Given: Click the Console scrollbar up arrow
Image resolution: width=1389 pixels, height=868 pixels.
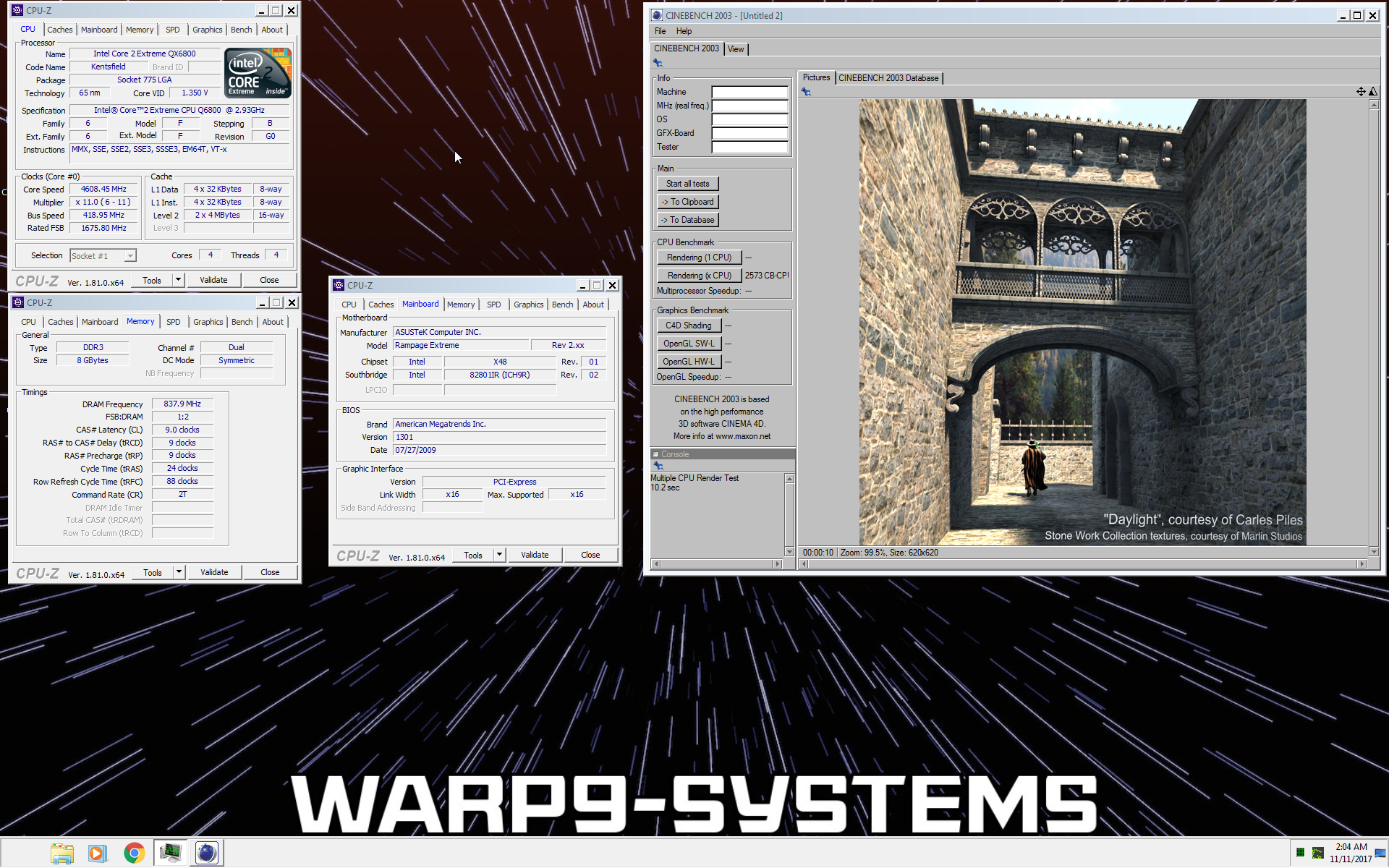Looking at the screenshot, I should [x=789, y=479].
